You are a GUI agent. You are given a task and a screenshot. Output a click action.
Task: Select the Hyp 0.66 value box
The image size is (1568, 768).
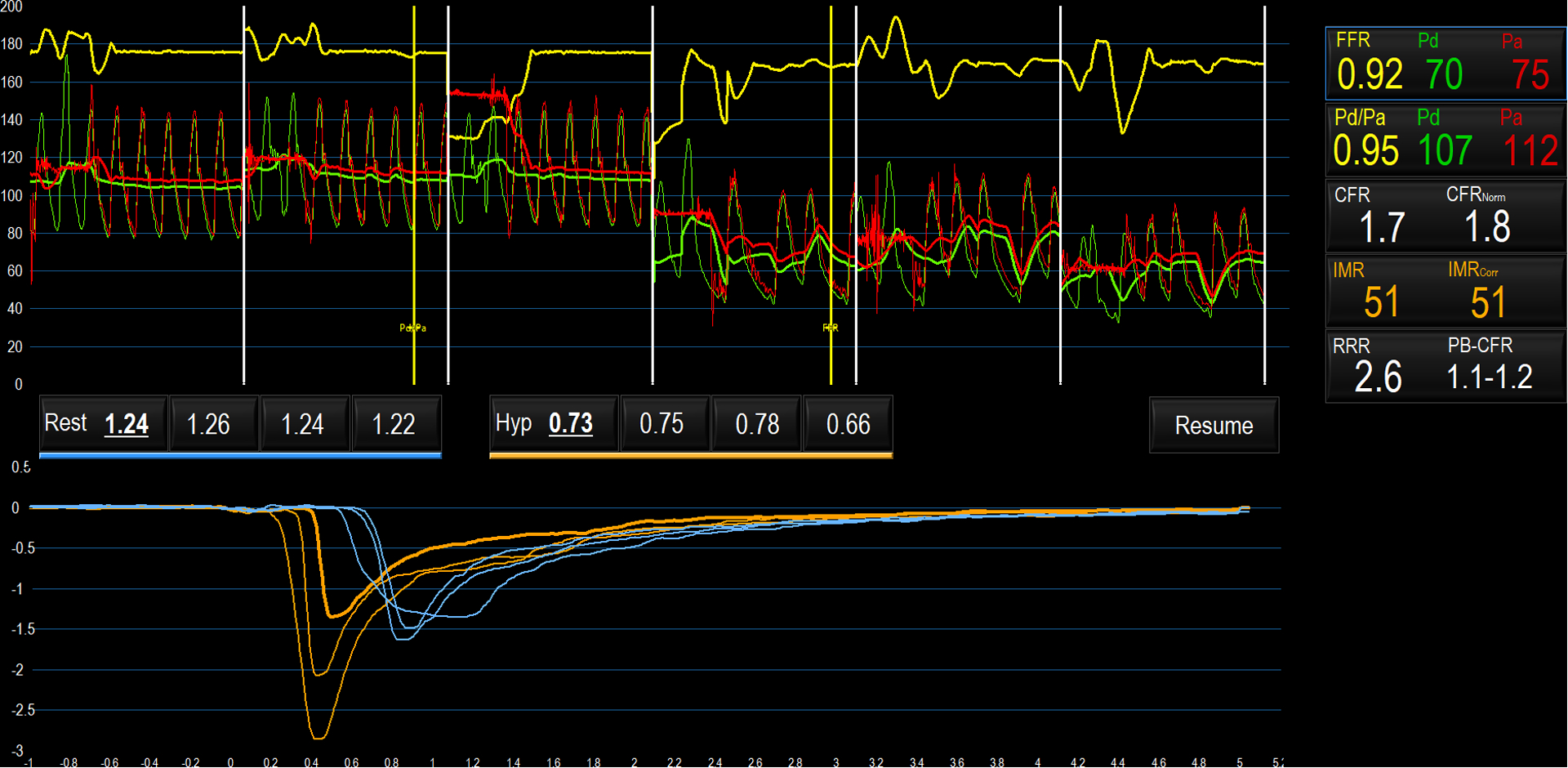point(848,423)
